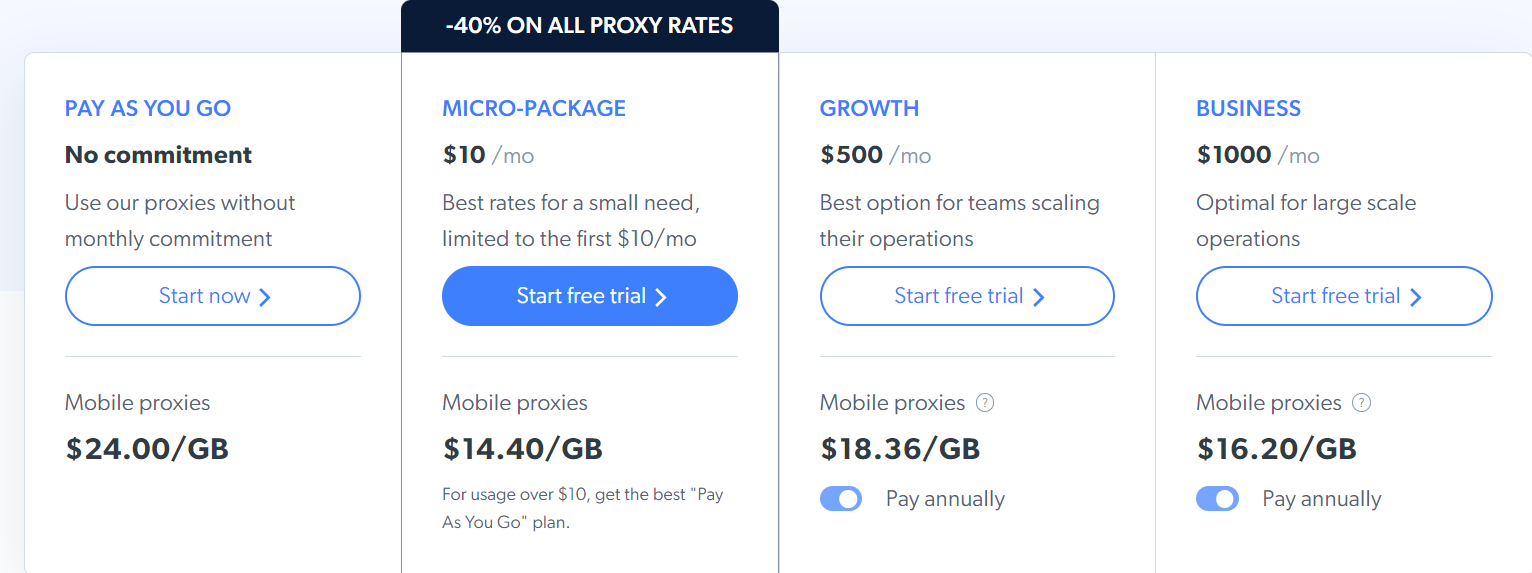
Task: Start free trial for the Growth plan
Action: click(x=967, y=296)
